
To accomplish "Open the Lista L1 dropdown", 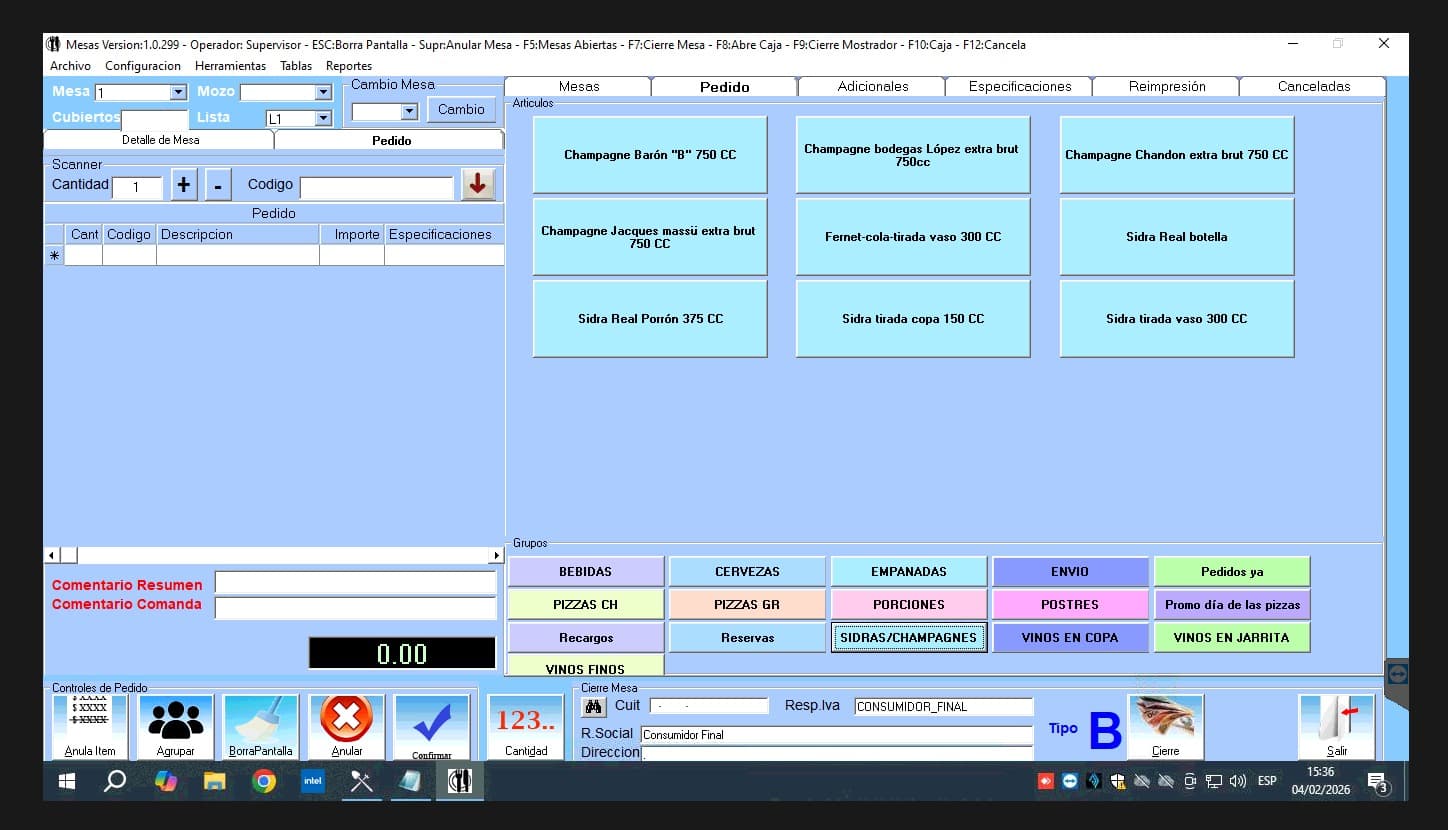I will point(322,118).
